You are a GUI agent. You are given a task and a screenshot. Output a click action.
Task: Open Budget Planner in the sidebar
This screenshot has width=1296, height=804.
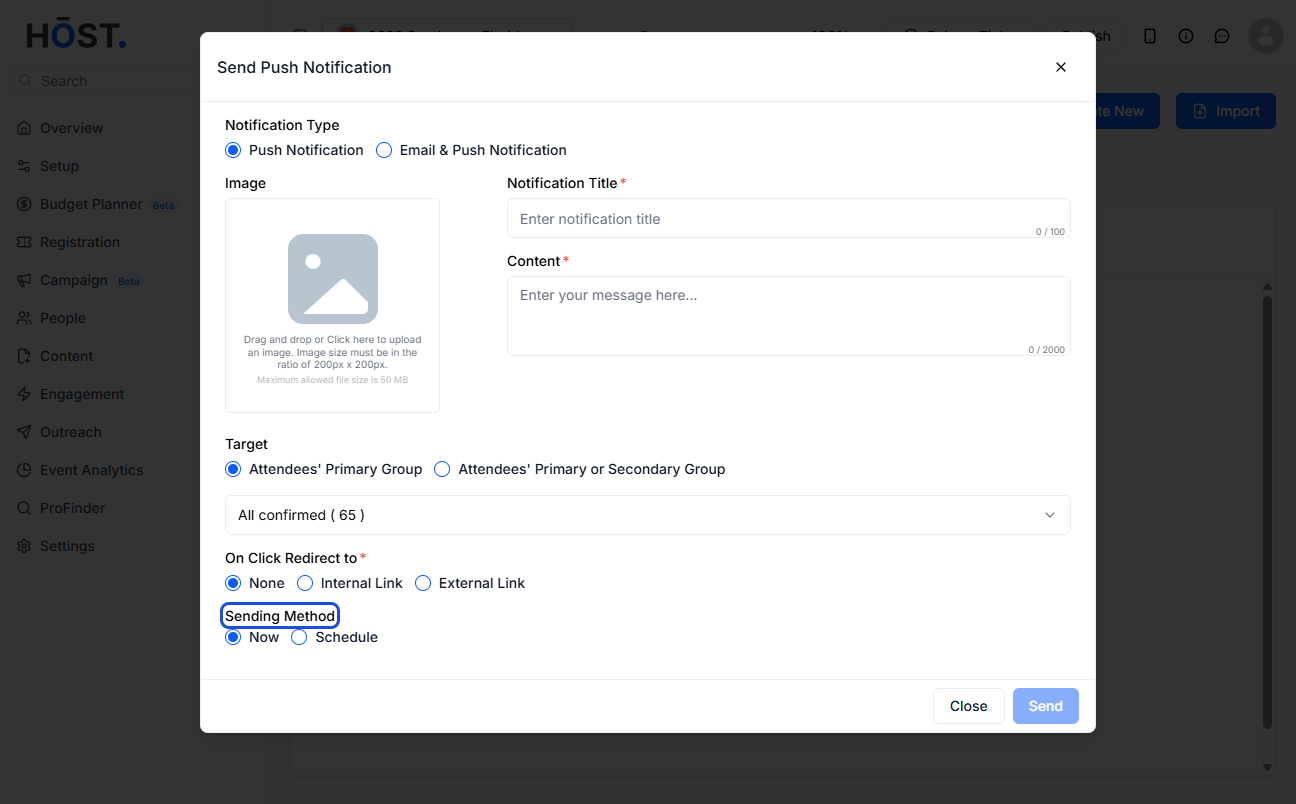tap(91, 204)
